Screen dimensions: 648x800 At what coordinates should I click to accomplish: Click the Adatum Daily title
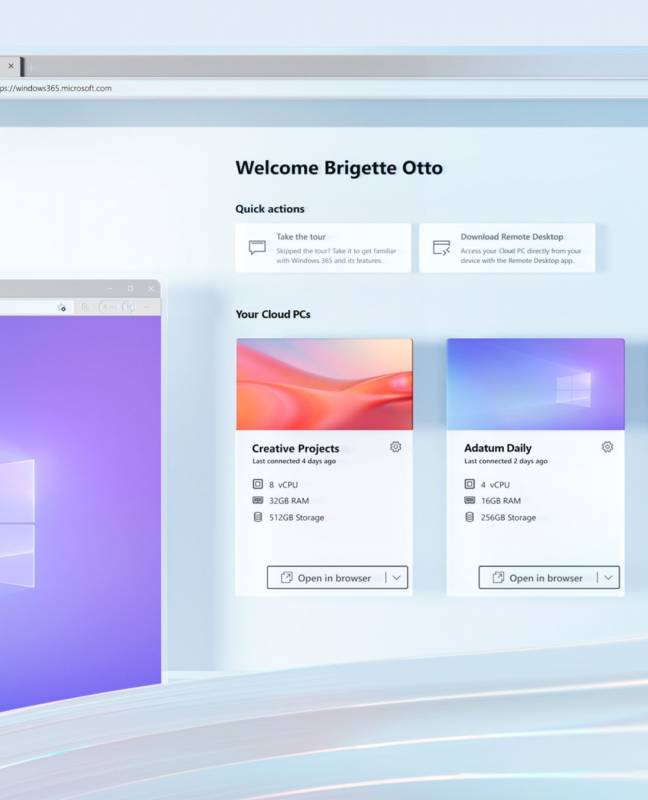(x=497, y=448)
